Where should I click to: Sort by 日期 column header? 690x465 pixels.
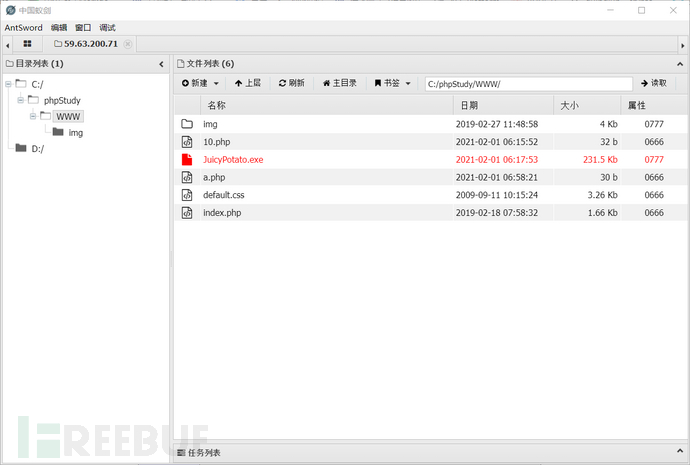[x=503, y=106]
